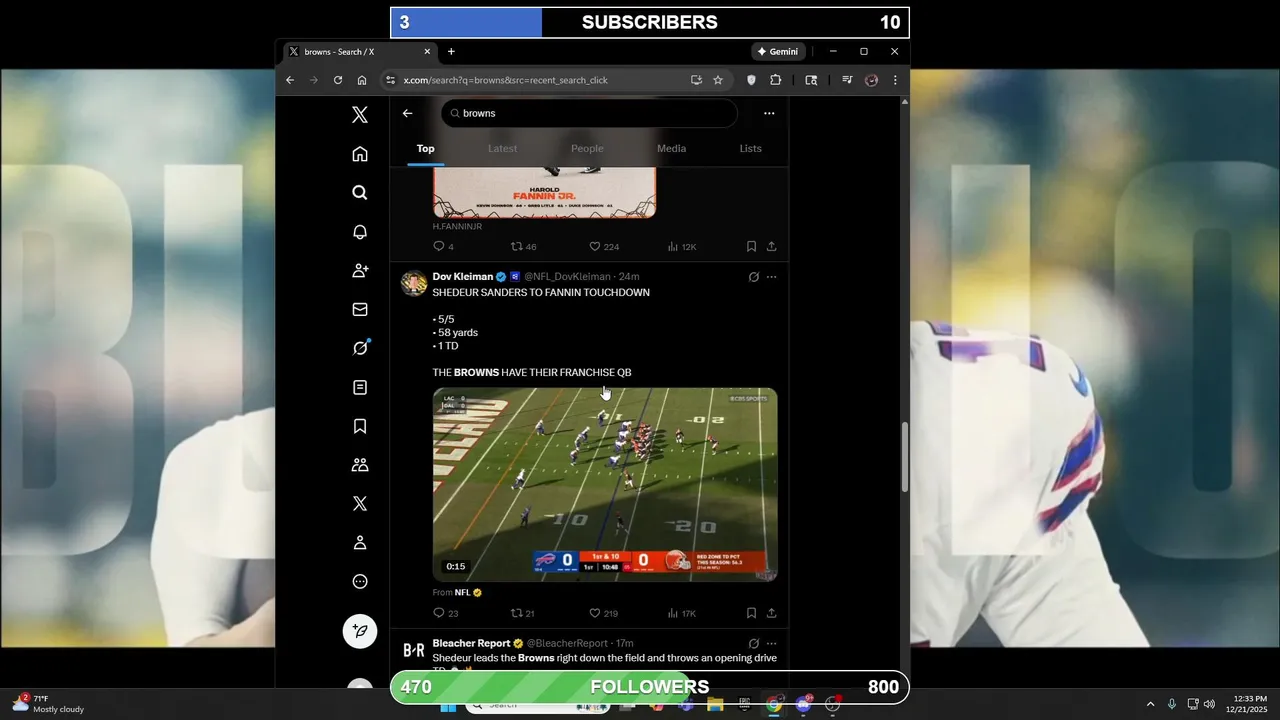The image size is (1280, 720).
Task: Click the Bleacher Report B/R avatar
Action: pos(414,650)
